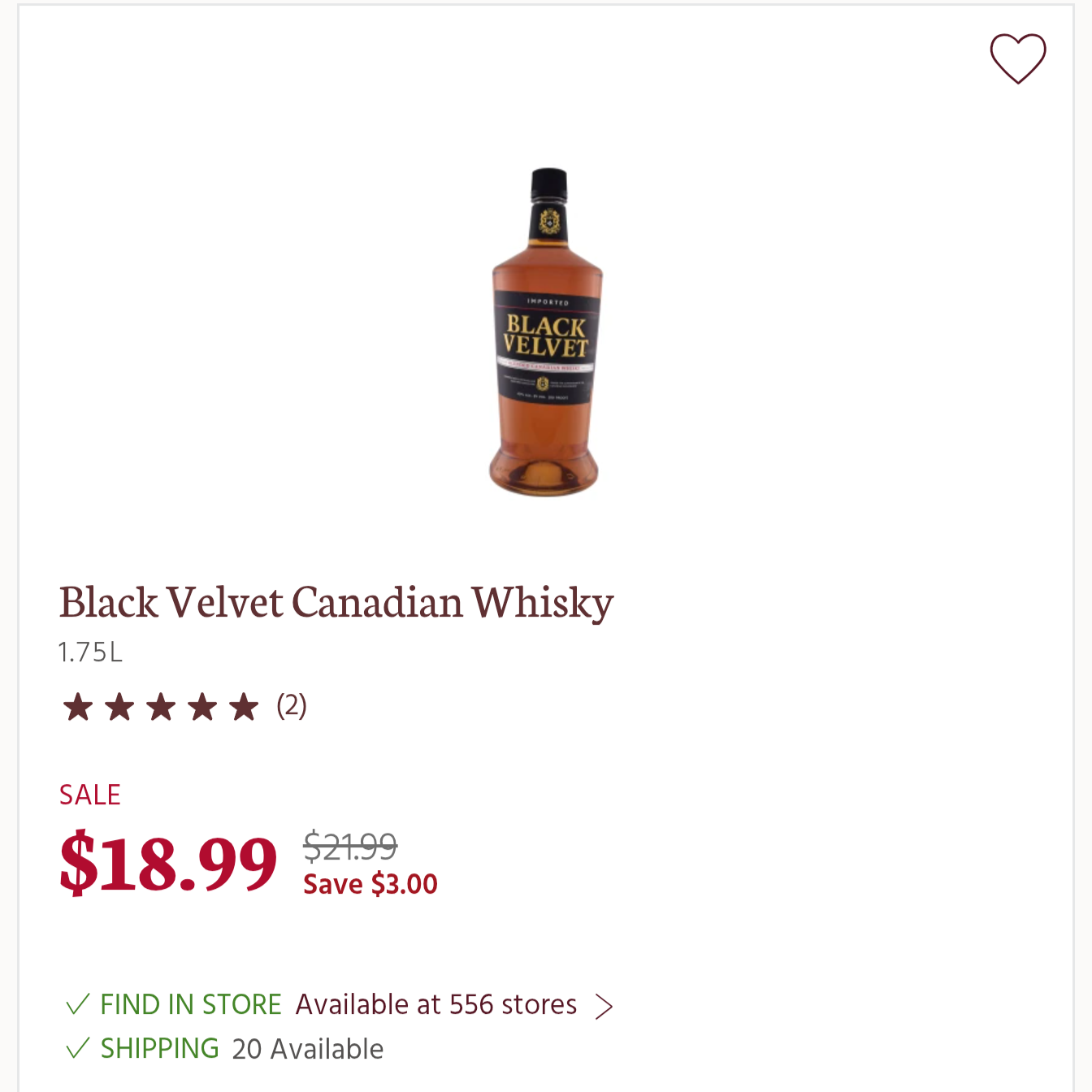Click the fifth rating star
1092x1092 pixels.
click(244, 707)
